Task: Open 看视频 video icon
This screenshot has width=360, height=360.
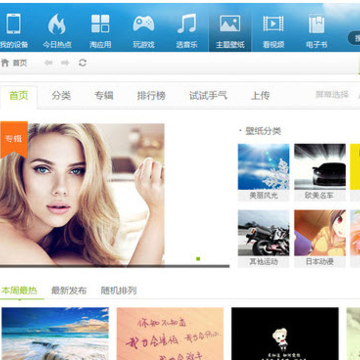Action: (x=273, y=24)
